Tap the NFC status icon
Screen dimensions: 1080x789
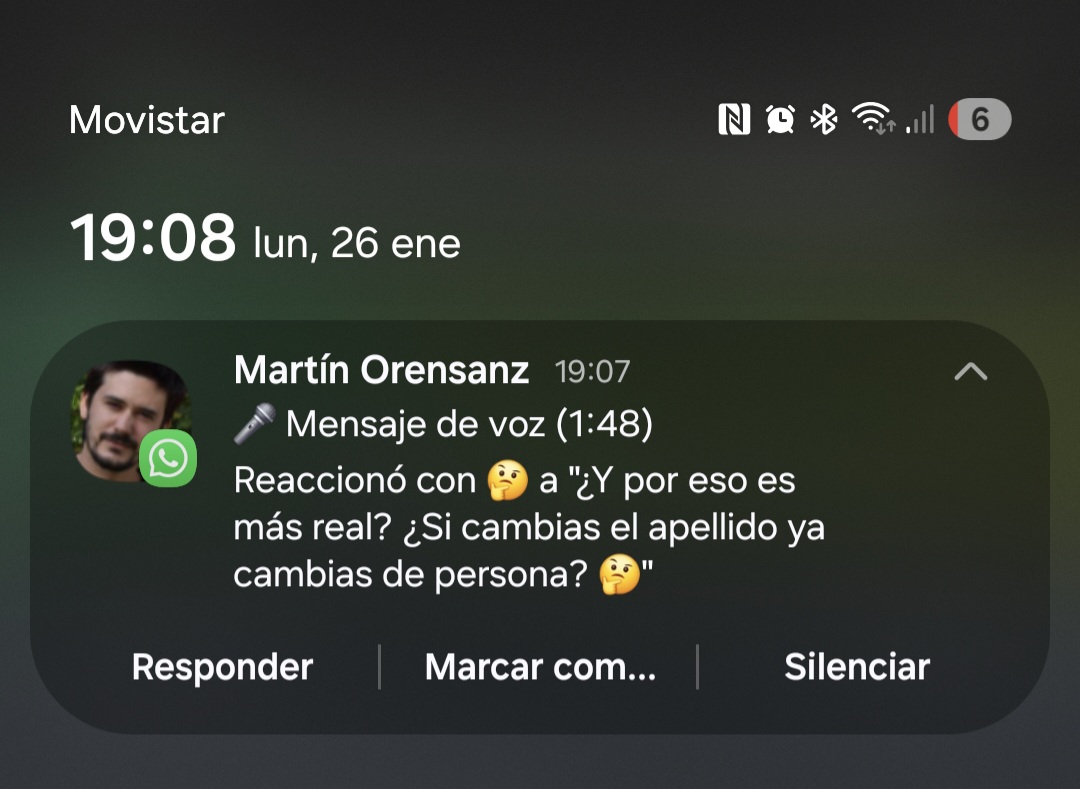point(734,120)
